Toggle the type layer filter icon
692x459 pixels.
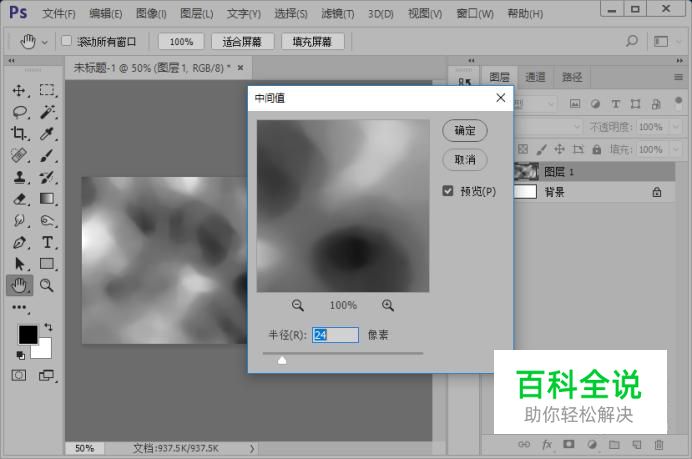tap(615, 104)
